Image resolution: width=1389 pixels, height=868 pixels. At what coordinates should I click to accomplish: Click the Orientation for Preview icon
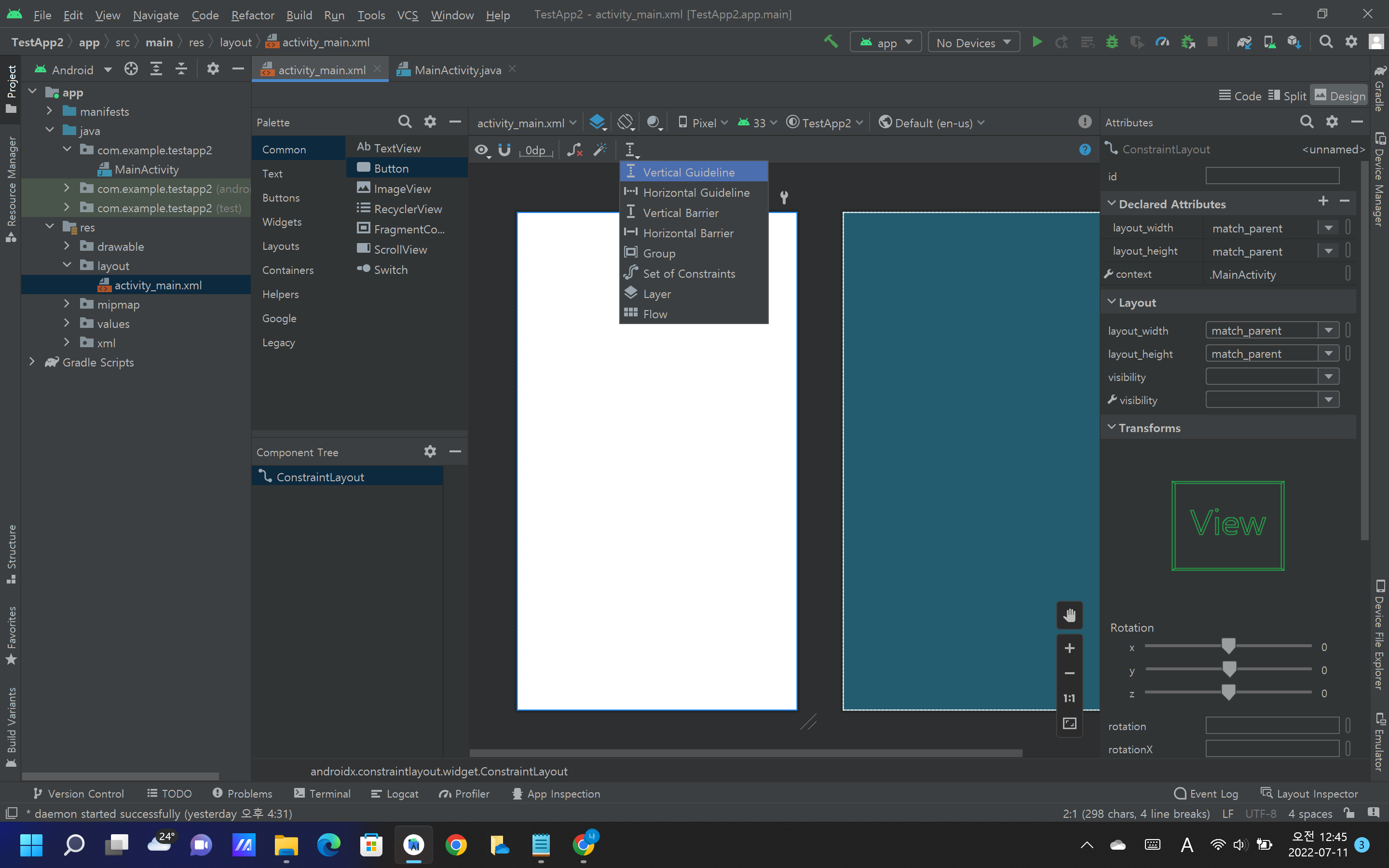coord(626,122)
